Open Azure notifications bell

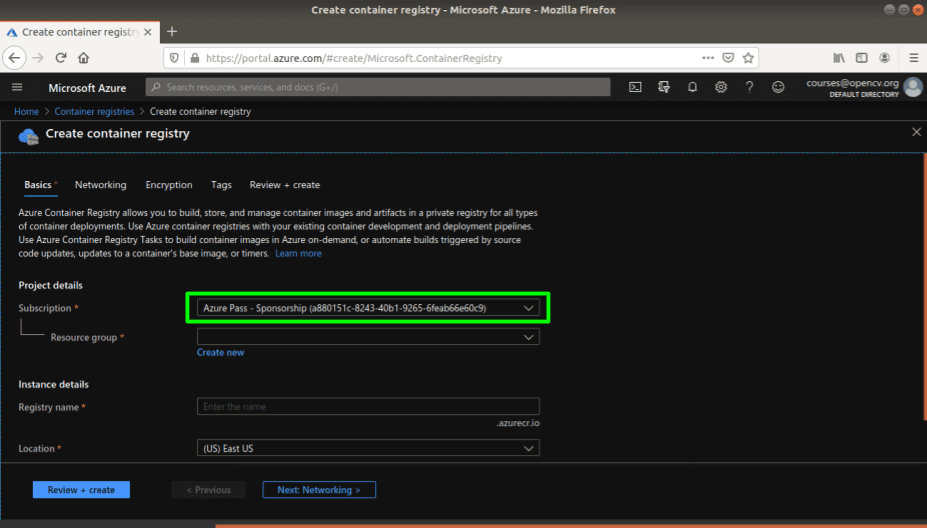tap(692, 88)
